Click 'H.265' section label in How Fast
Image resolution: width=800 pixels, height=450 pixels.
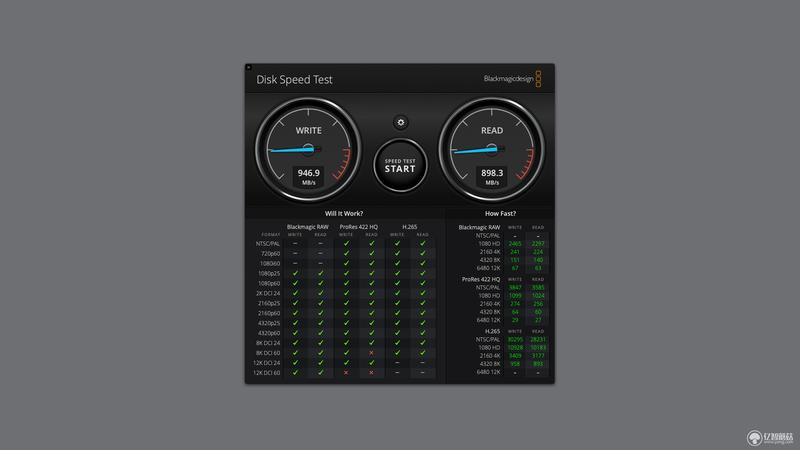(492, 332)
